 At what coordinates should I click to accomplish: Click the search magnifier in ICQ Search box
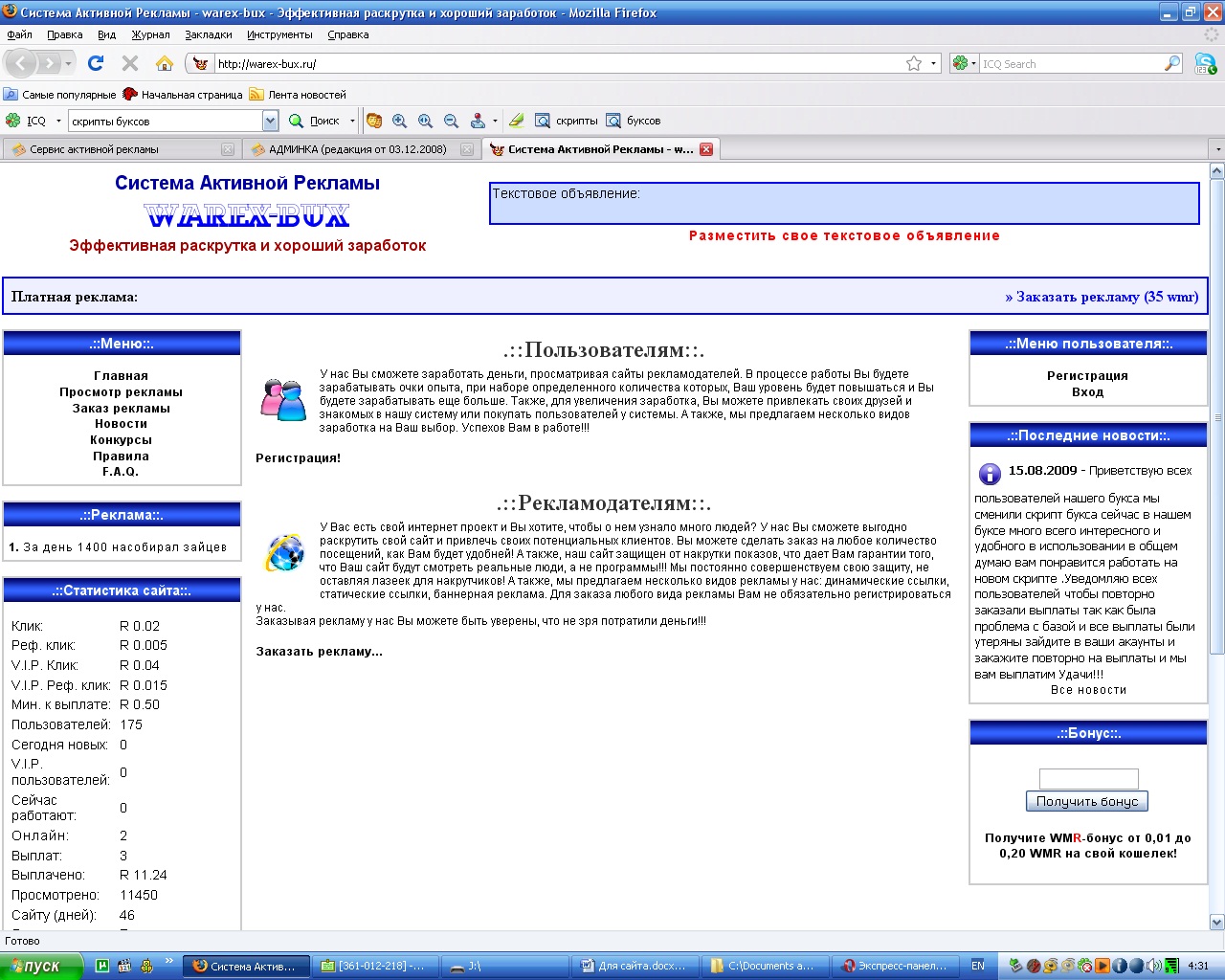tap(1172, 63)
